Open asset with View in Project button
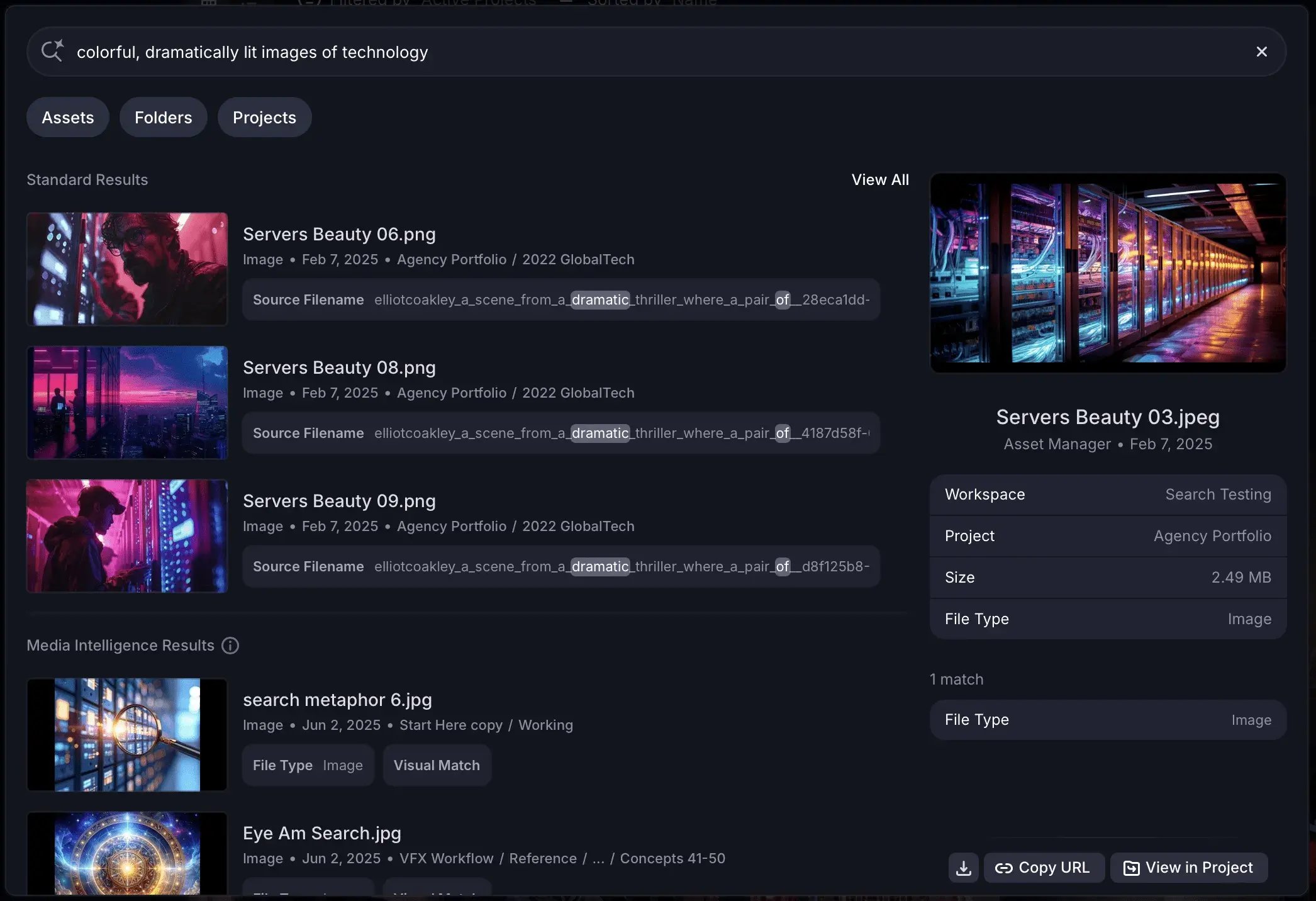The width and height of the screenshot is (1316, 901). point(1188,868)
